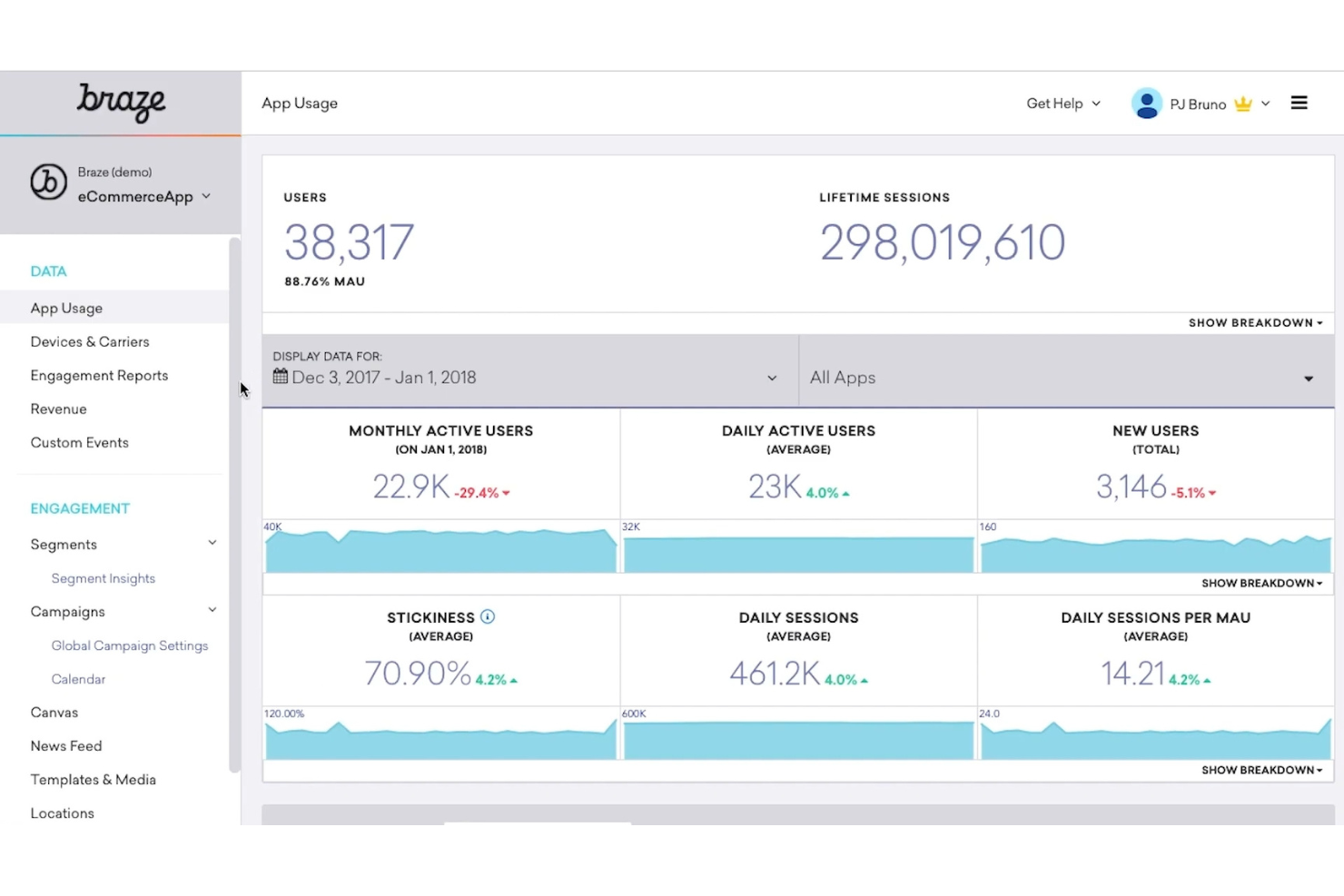The image size is (1344, 896).
Task: Expand the PJ Bruno account chevron
Action: 1265,103
